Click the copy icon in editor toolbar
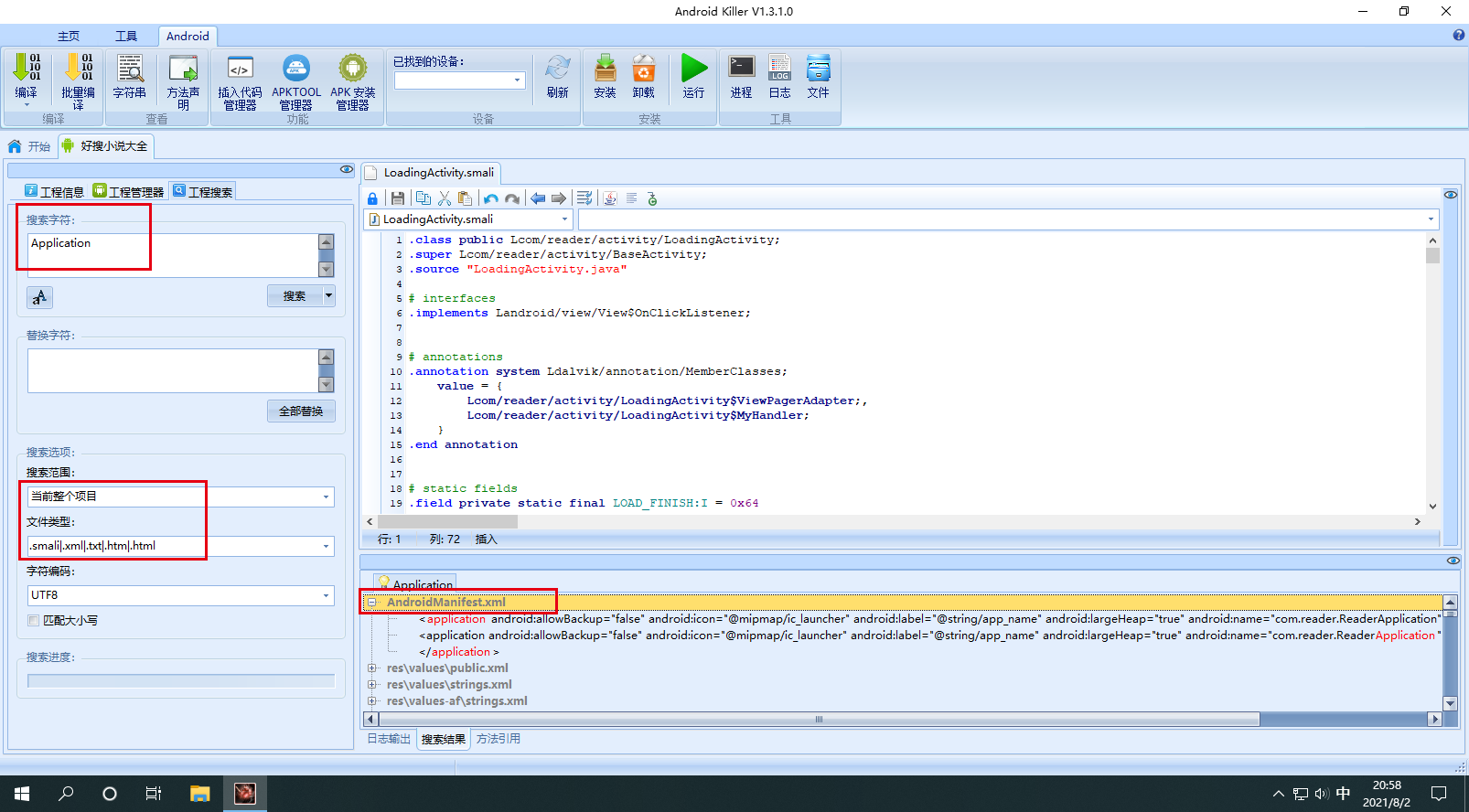The height and width of the screenshot is (812, 1469). pos(424,198)
